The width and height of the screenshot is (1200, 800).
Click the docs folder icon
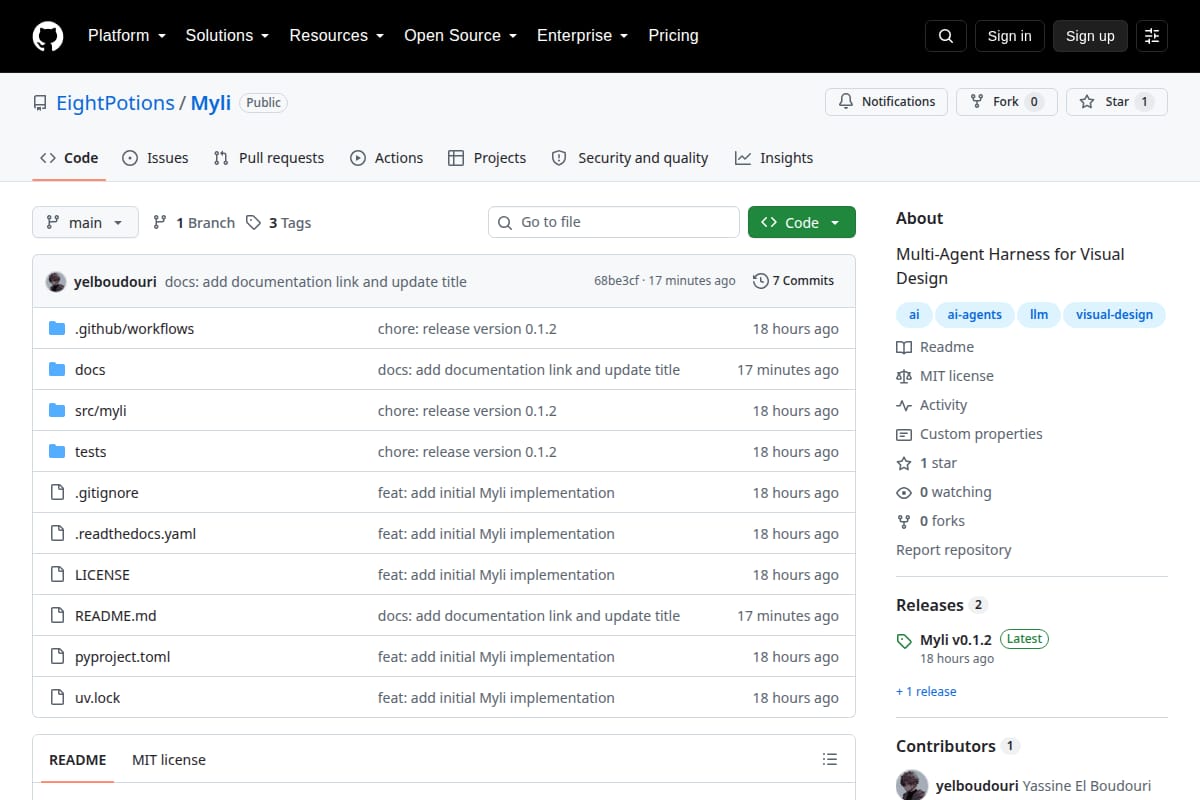click(x=57, y=370)
